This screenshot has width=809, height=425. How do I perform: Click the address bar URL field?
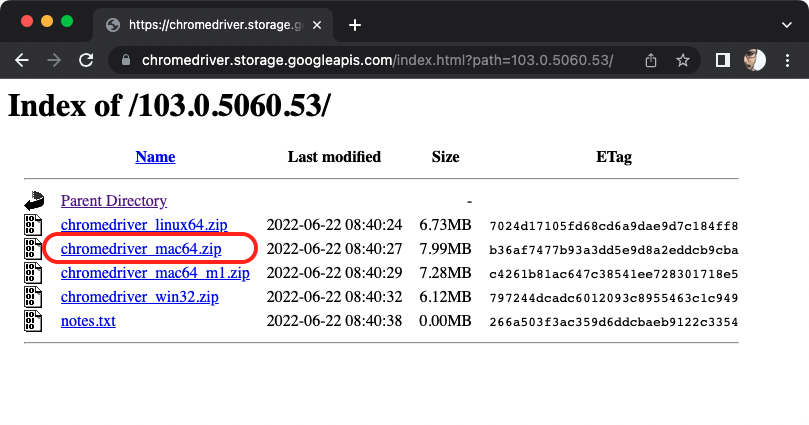pos(377,60)
